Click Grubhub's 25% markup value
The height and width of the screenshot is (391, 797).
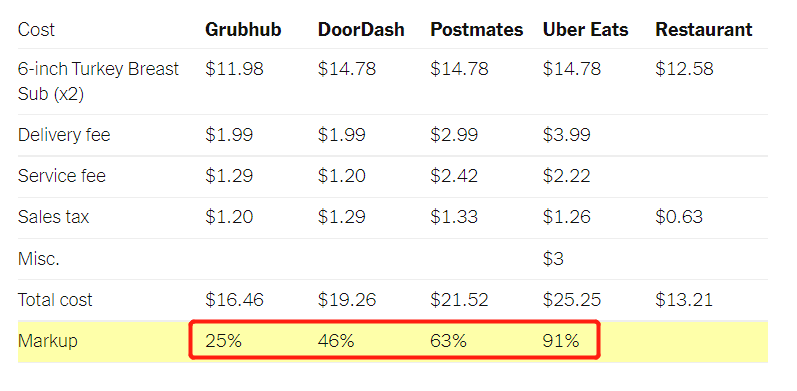pyautogui.click(x=223, y=341)
